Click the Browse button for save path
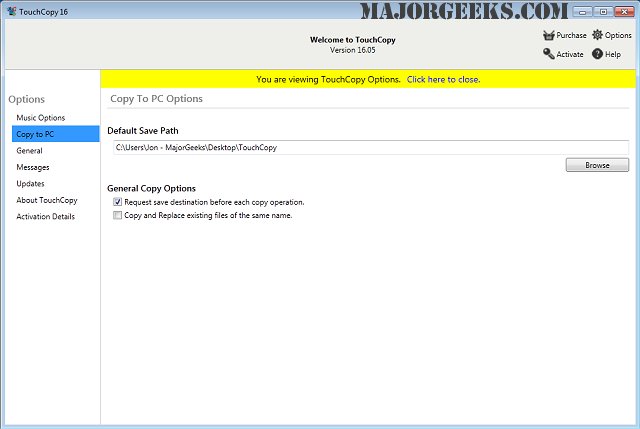 (597, 165)
